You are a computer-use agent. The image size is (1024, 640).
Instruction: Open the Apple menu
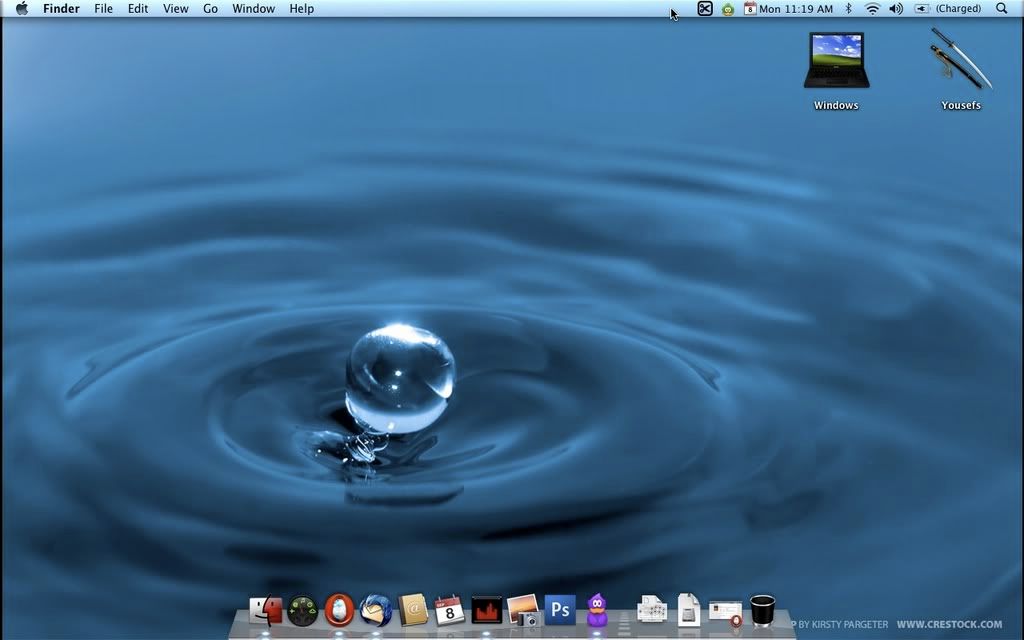pos(22,8)
